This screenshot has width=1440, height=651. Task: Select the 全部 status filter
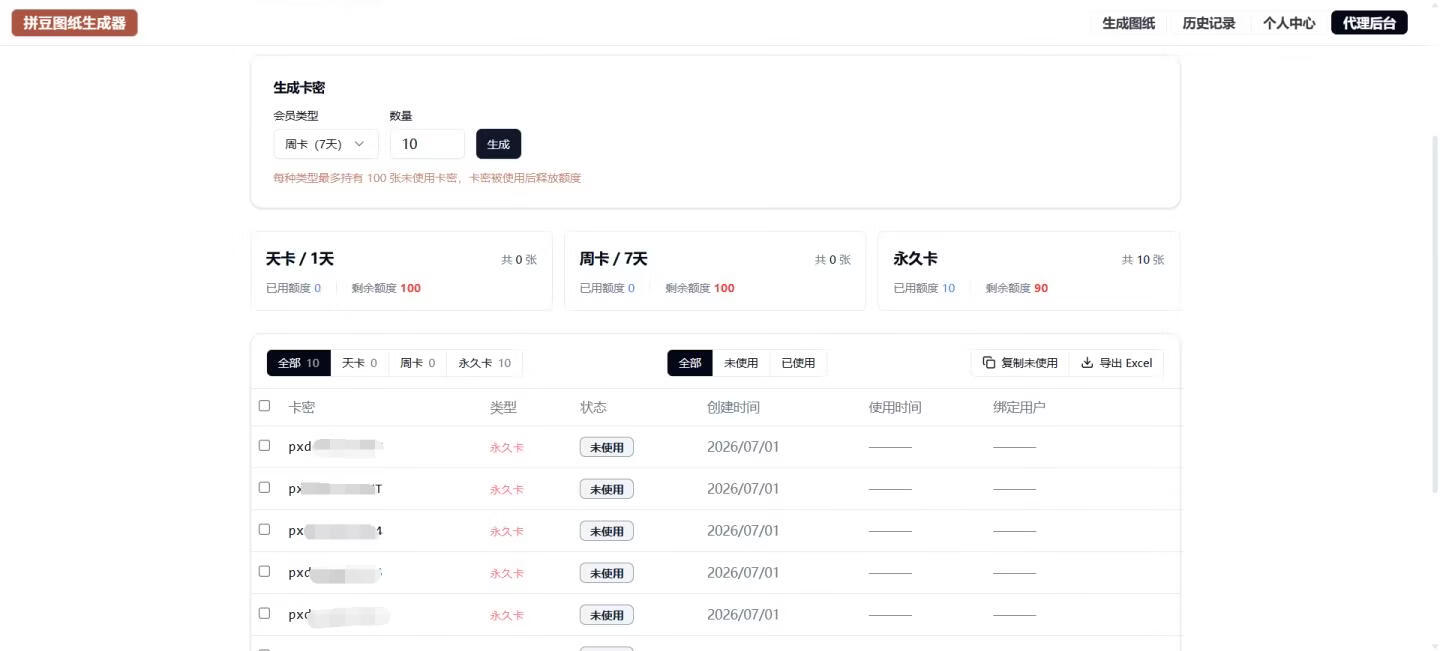tap(690, 363)
